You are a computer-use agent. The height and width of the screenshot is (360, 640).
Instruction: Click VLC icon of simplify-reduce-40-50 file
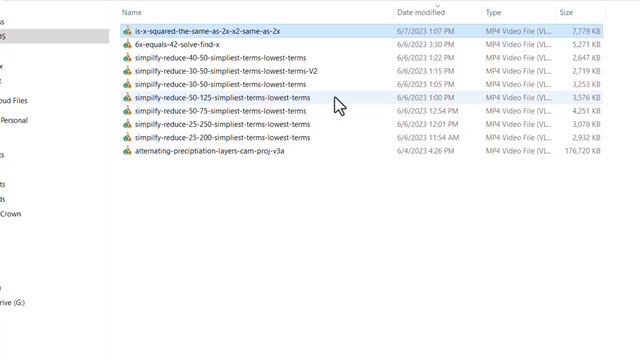[x=127, y=58]
